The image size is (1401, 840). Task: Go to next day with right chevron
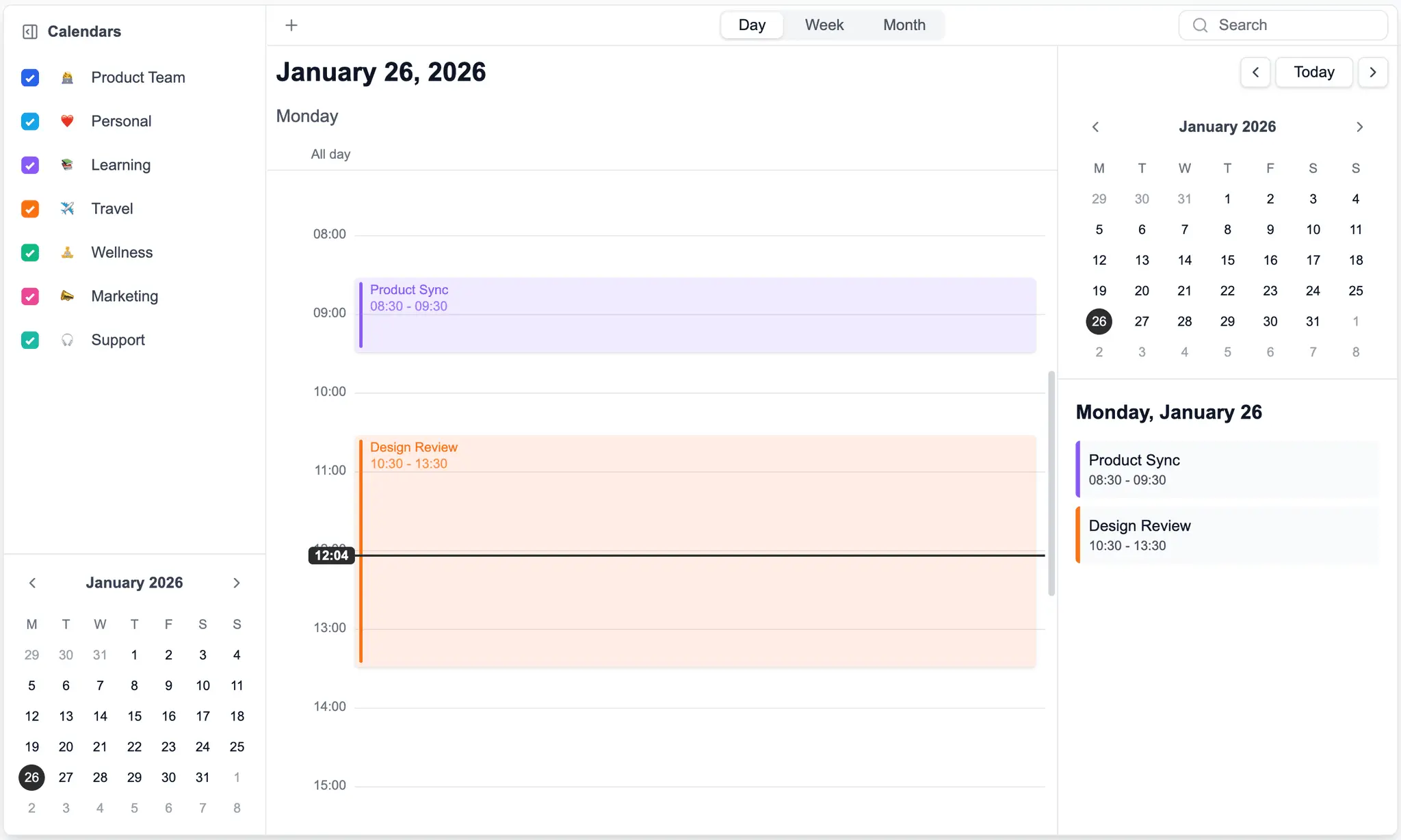1373,73
